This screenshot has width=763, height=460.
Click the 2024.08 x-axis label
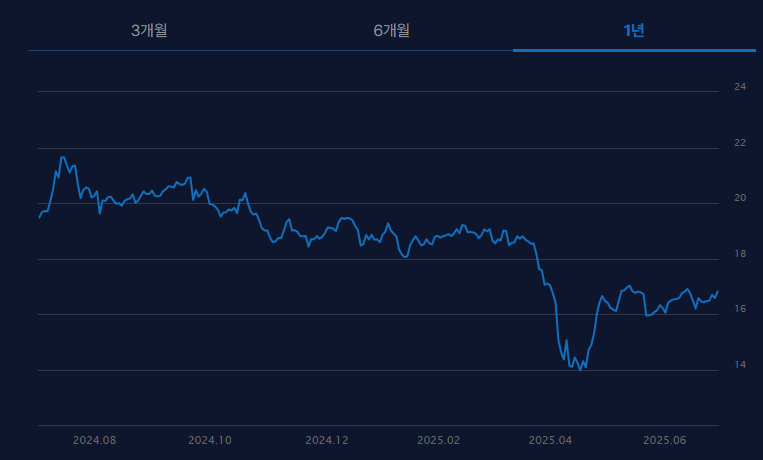(x=94, y=440)
